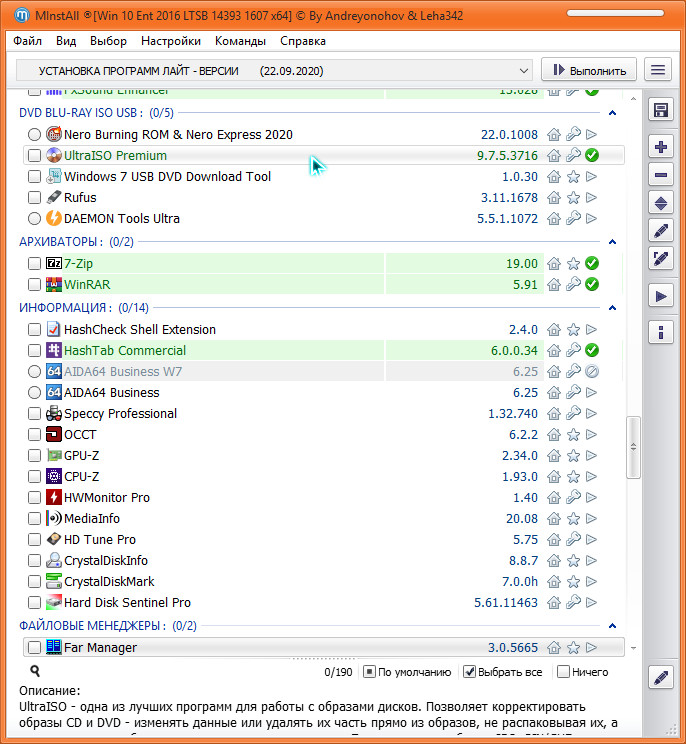Viewport: 686px width, 744px height.
Task: Click the minus icon in the right sidebar
Action: (660, 175)
